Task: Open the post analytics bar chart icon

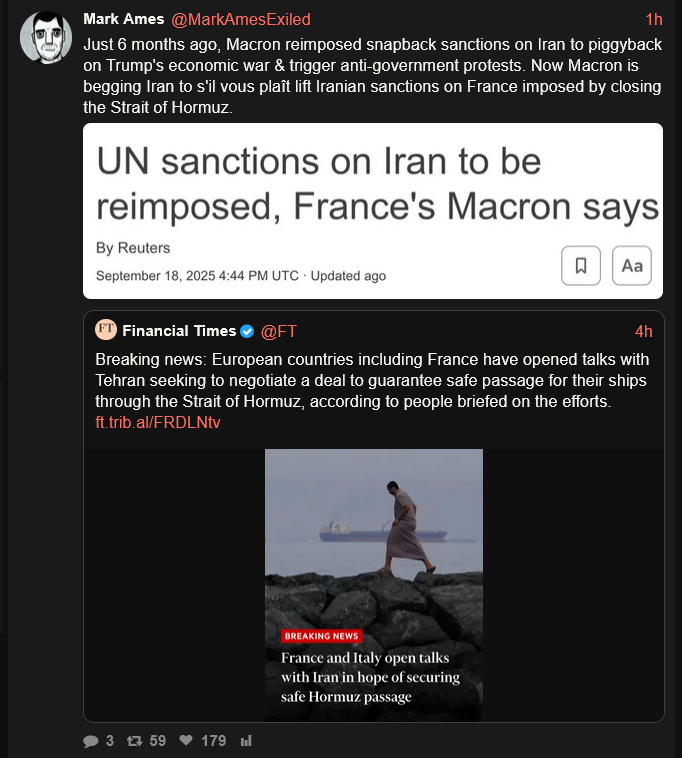Action: [246, 741]
